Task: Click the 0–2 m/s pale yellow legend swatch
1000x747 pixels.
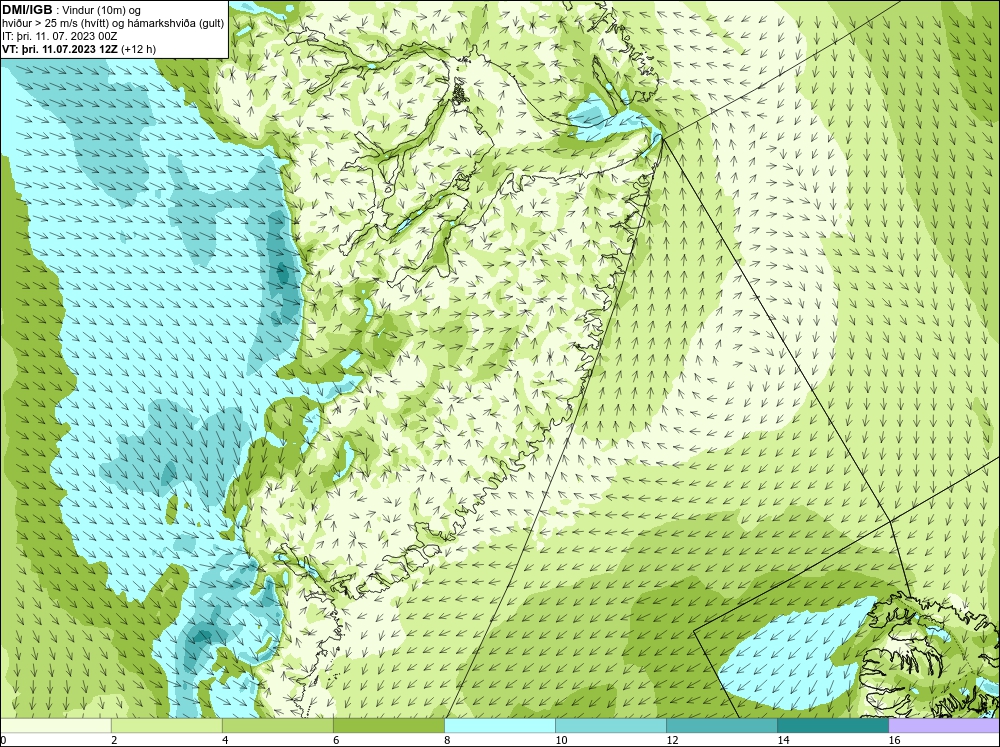Action: (x=56, y=726)
